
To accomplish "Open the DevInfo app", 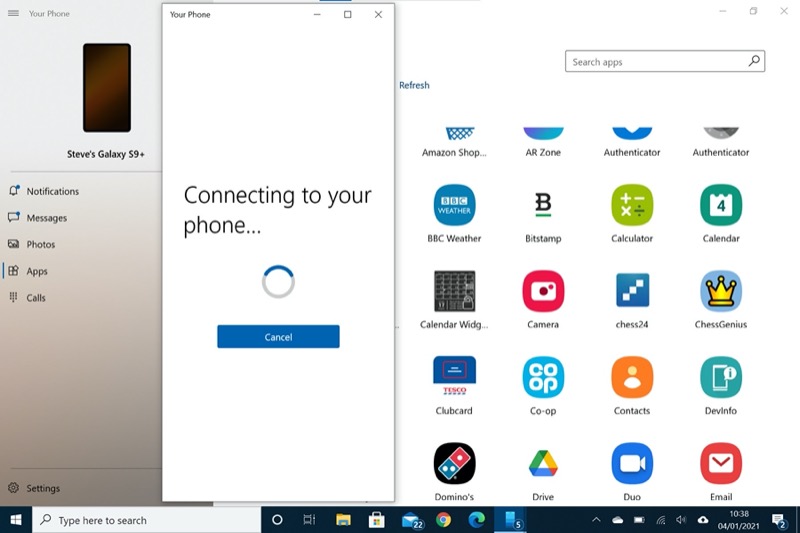I will tap(720, 377).
